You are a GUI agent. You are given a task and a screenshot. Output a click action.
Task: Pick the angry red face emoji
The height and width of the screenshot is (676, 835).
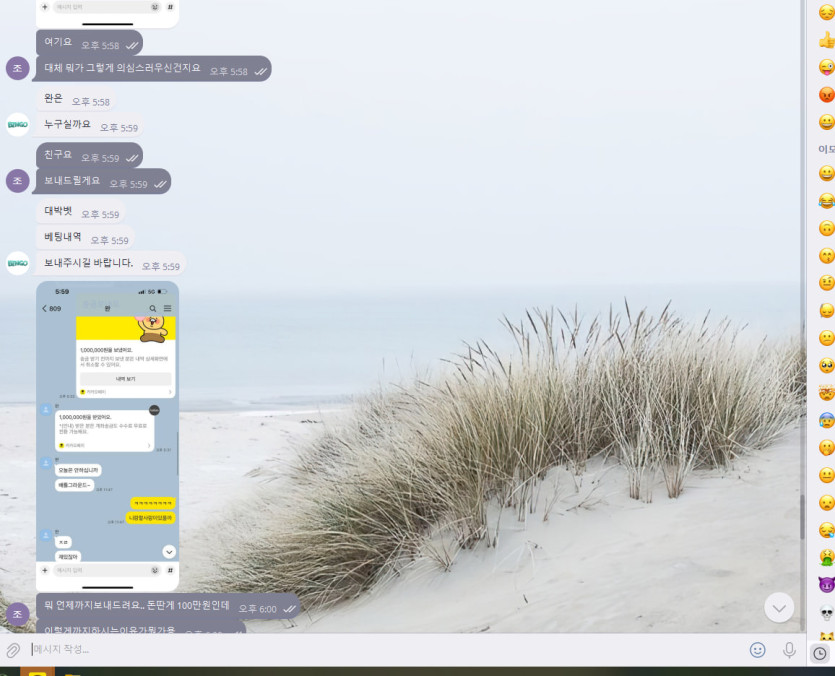(x=826, y=95)
